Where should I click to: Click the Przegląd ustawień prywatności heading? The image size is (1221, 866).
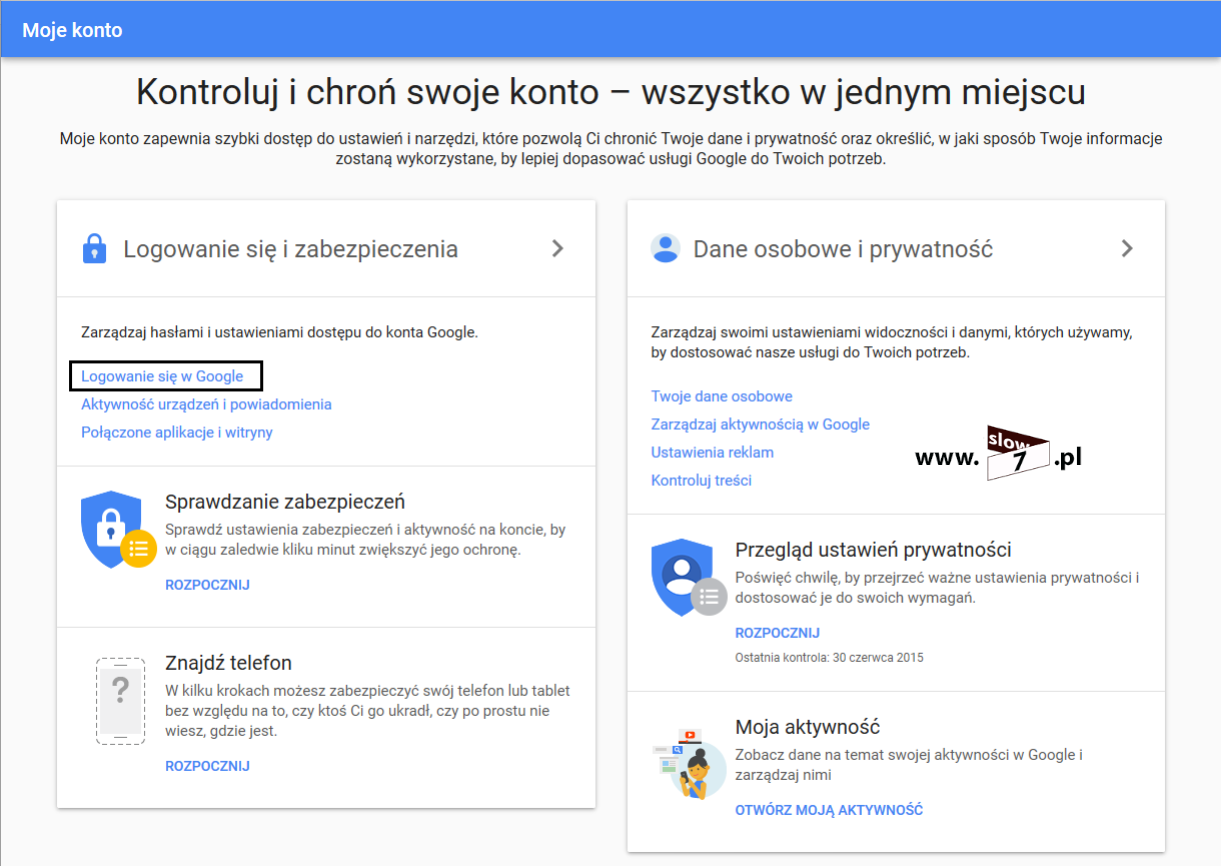(x=873, y=550)
